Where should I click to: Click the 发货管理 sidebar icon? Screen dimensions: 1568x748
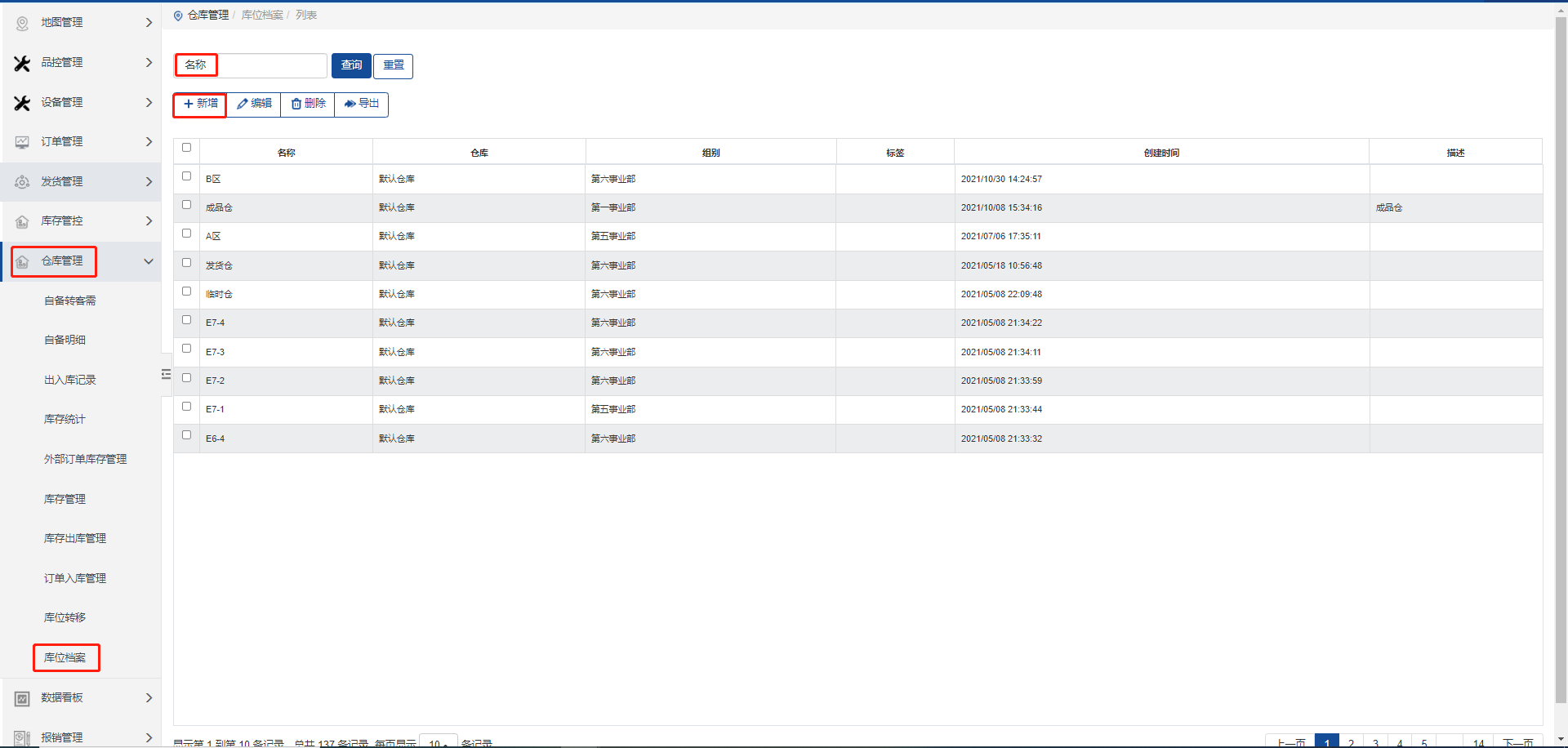22,182
